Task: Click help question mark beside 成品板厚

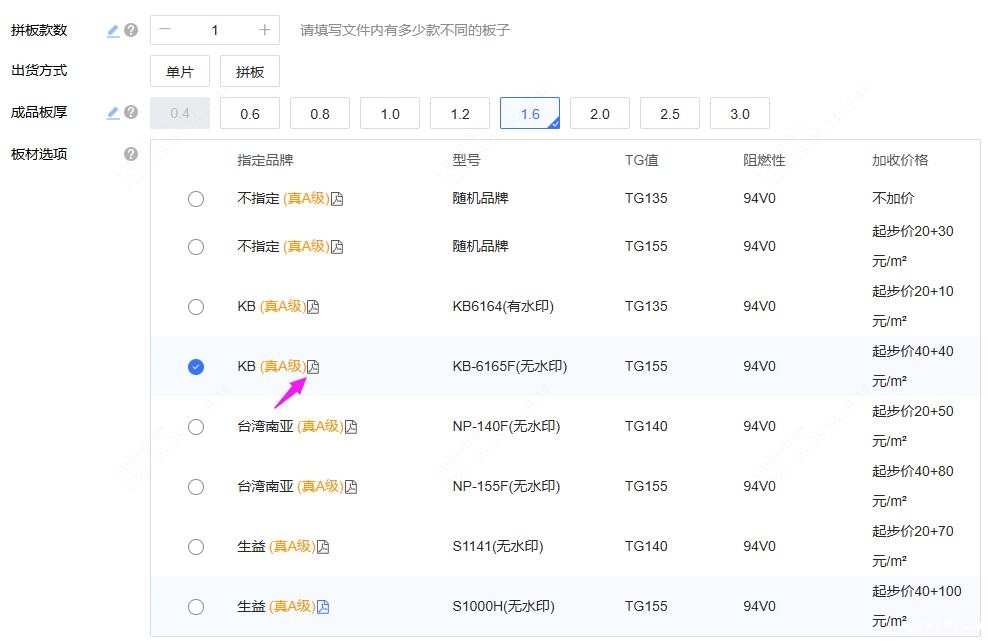Action: pos(131,113)
